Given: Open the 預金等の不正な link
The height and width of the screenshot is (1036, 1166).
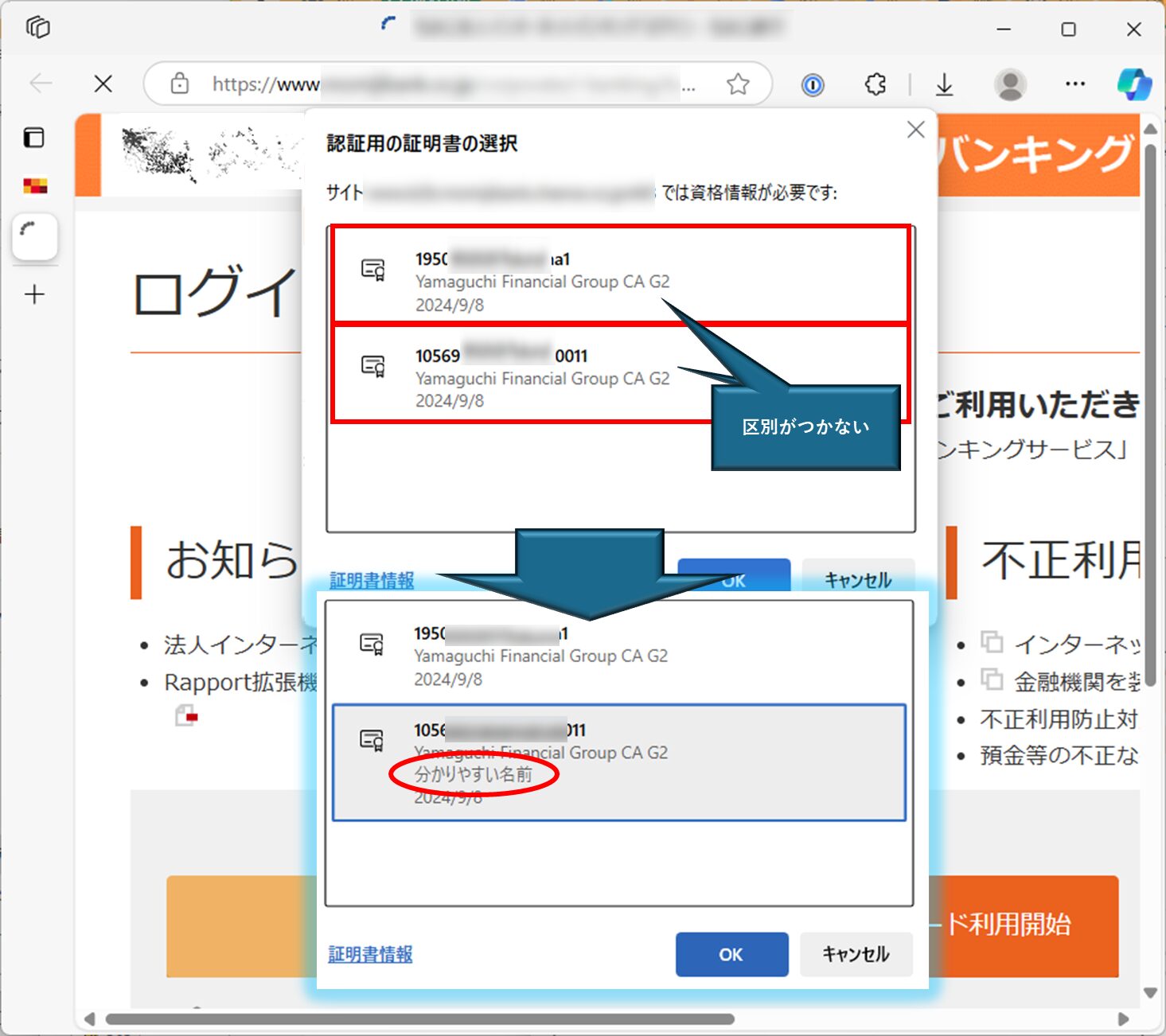Looking at the screenshot, I should click(1059, 754).
